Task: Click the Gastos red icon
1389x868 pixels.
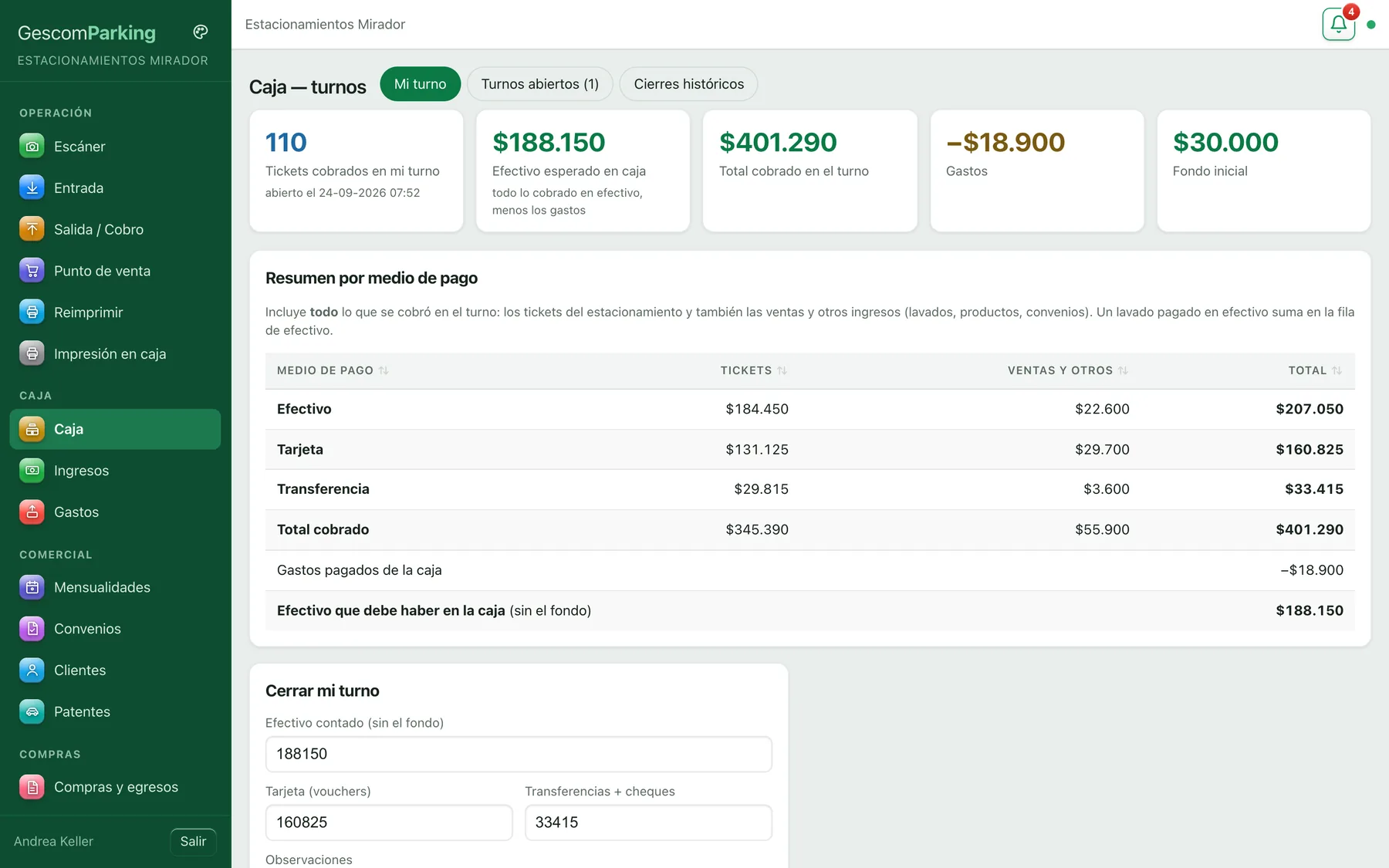Action: (x=32, y=512)
